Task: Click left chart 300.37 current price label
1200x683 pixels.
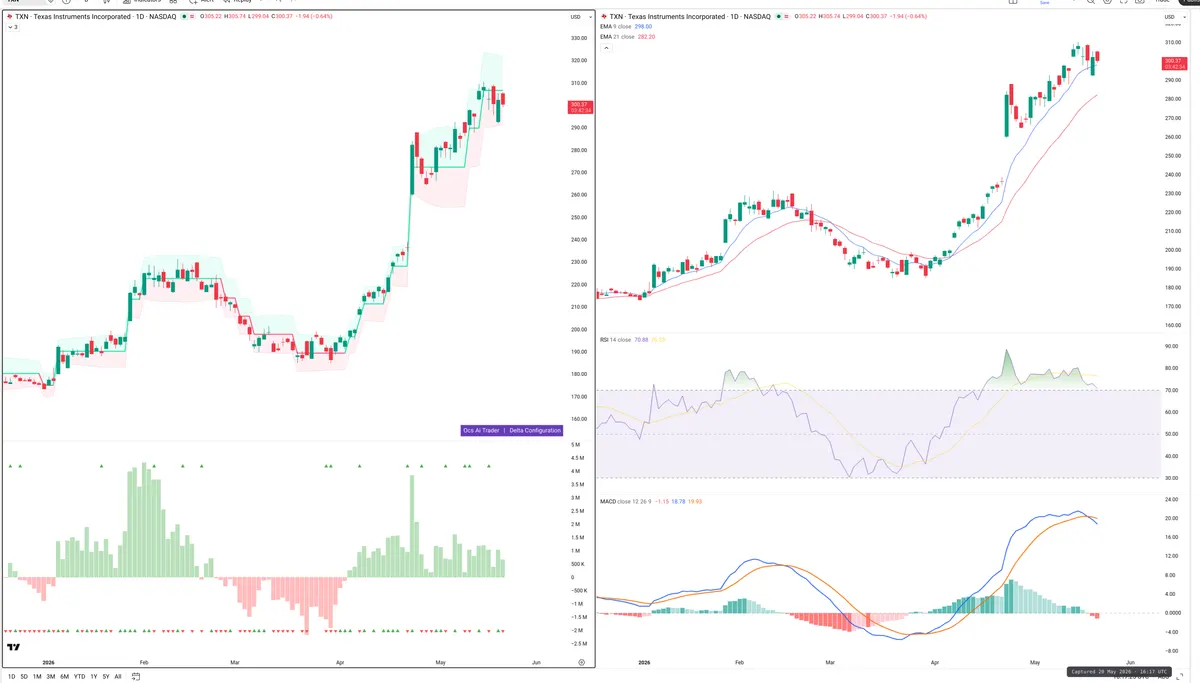Action: (579, 107)
